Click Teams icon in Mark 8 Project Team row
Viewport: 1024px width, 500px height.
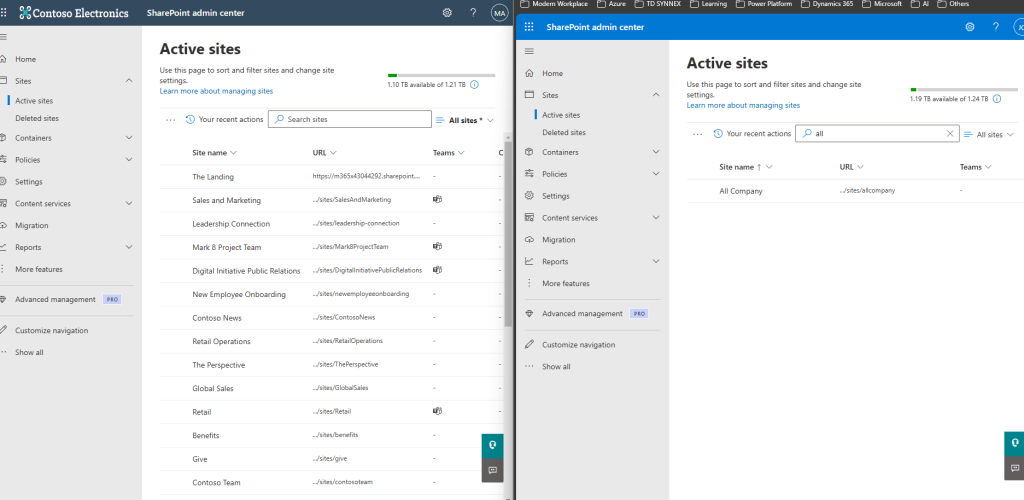(438, 246)
